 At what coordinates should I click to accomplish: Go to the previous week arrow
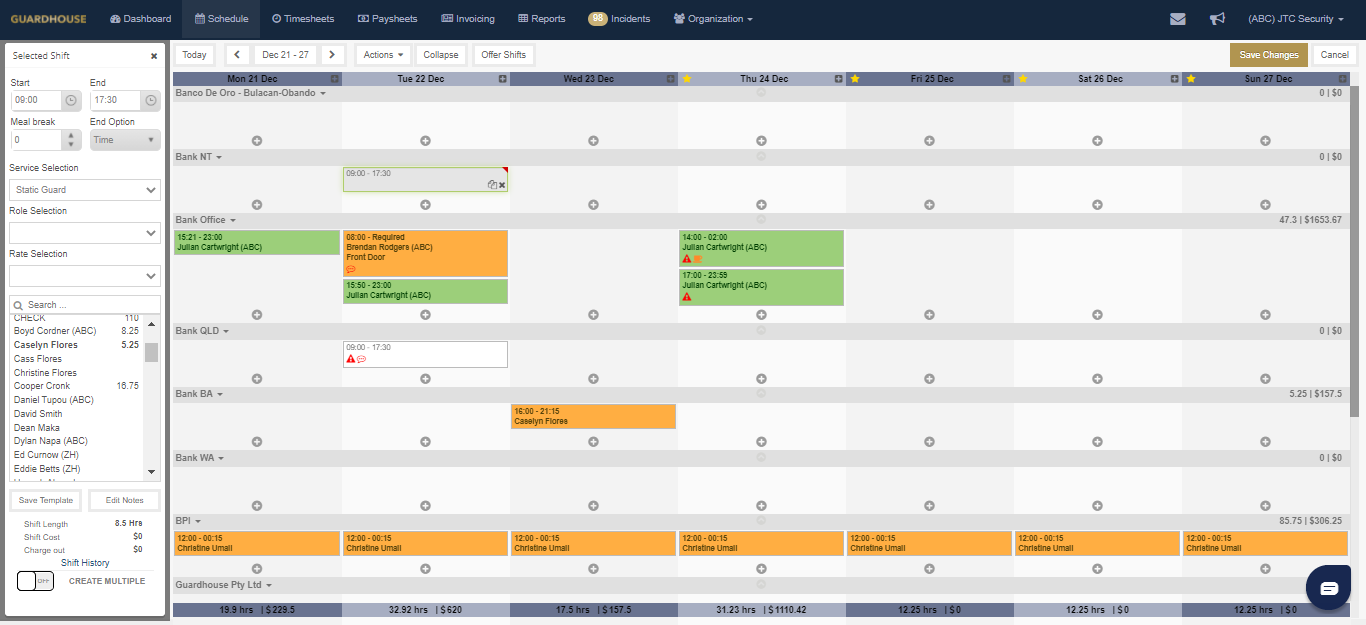(238, 55)
